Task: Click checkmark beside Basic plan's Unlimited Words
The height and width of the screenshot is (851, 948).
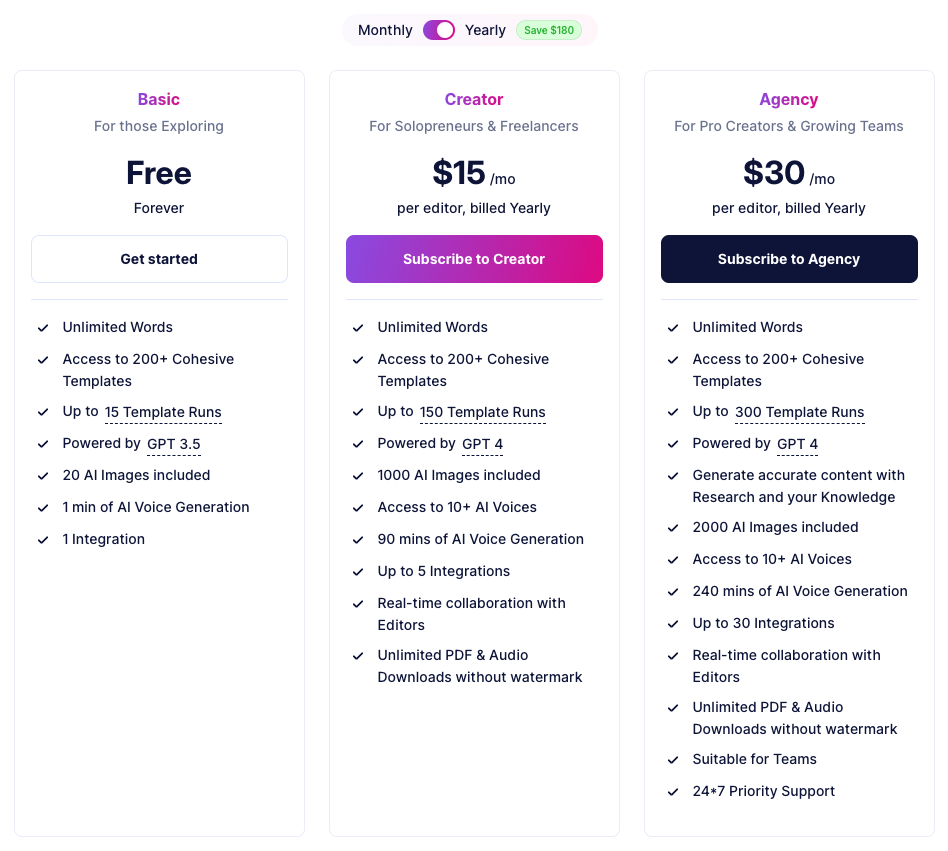Action: click(43, 328)
